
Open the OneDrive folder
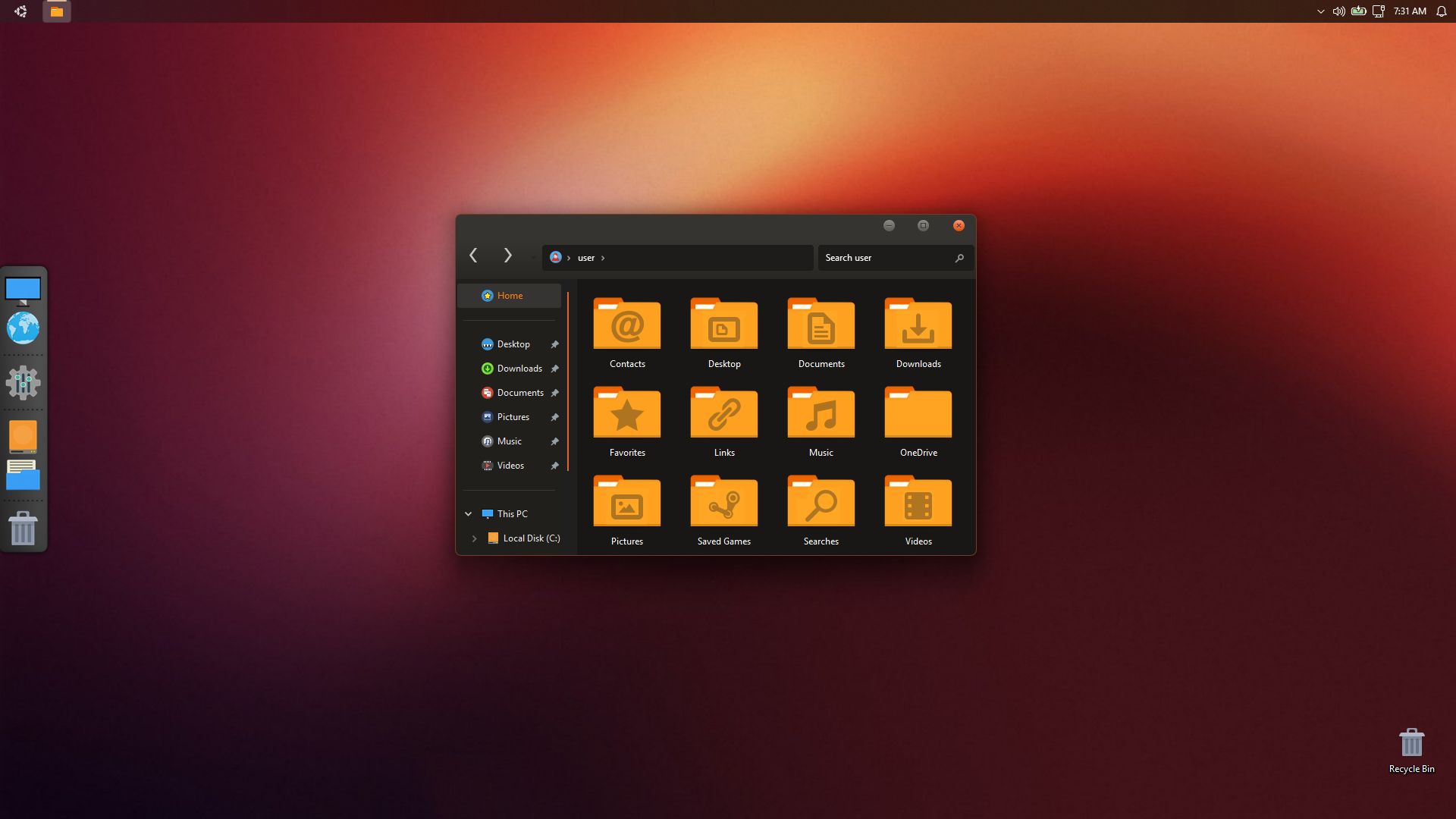(918, 413)
